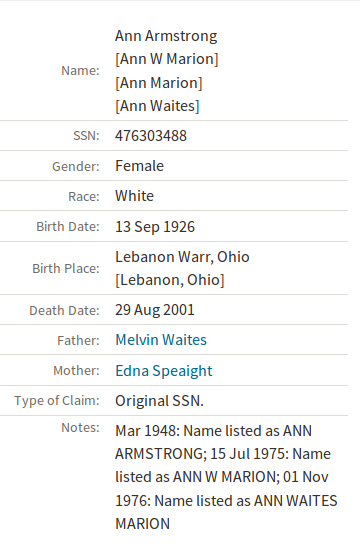The width and height of the screenshot is (360, 546).
Task: Click the Notes: label
Action: (80, 428)
